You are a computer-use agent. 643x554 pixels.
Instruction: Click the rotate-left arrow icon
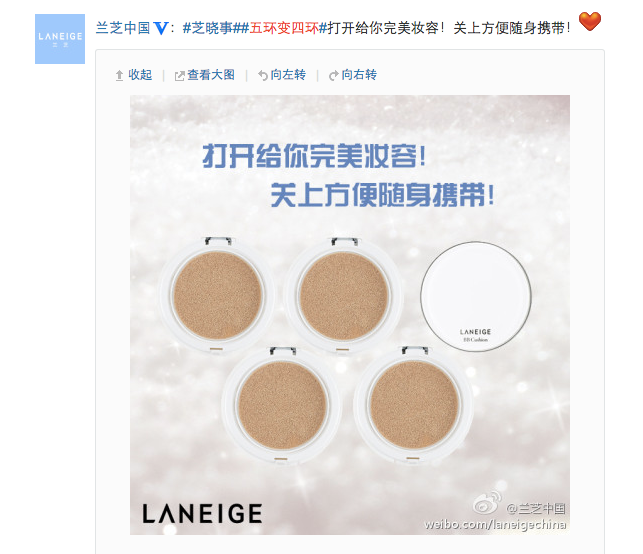pos(262,75)
